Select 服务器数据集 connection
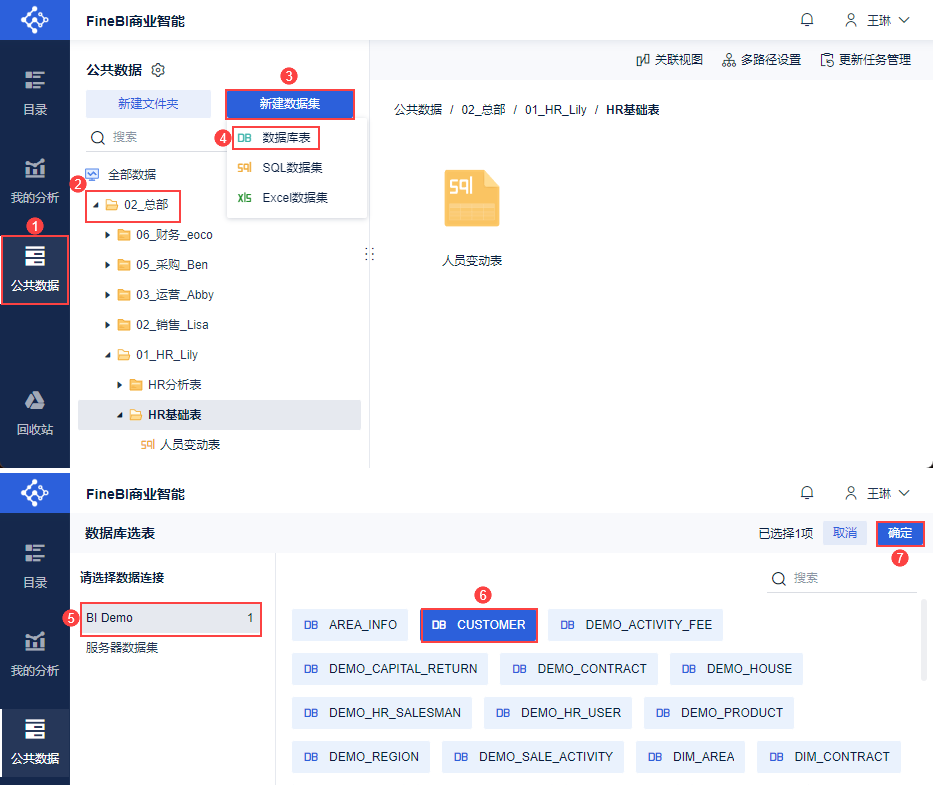 click(122, 648)
